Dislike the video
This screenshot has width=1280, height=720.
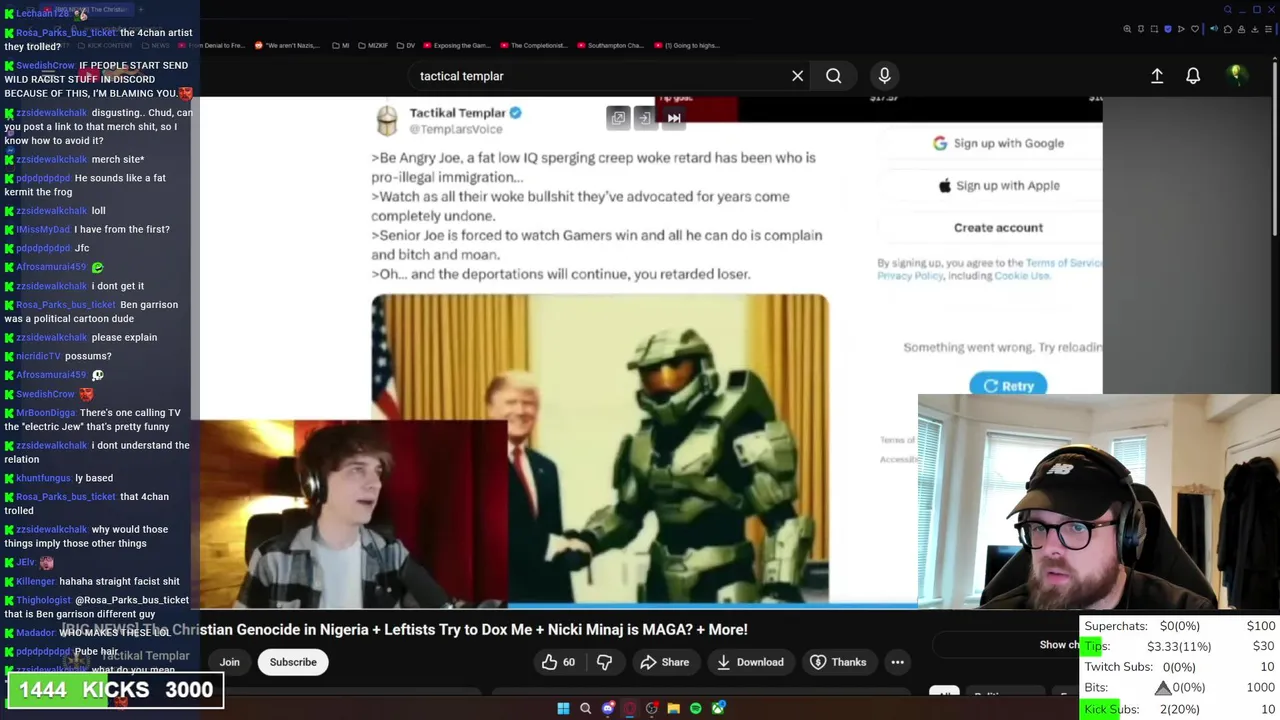(604, 662)
